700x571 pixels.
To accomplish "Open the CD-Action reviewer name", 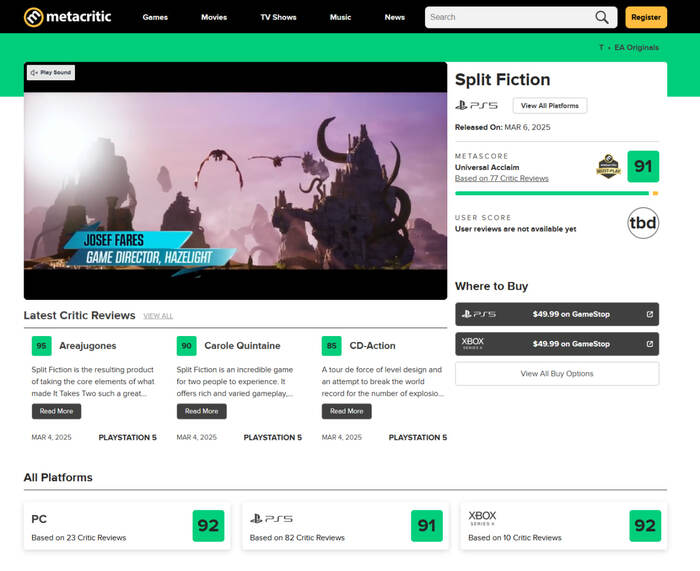I will (372, 346).
